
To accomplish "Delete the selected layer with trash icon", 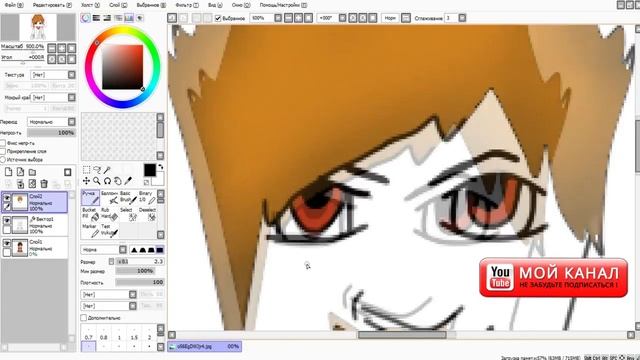I will tap(44, 184).
